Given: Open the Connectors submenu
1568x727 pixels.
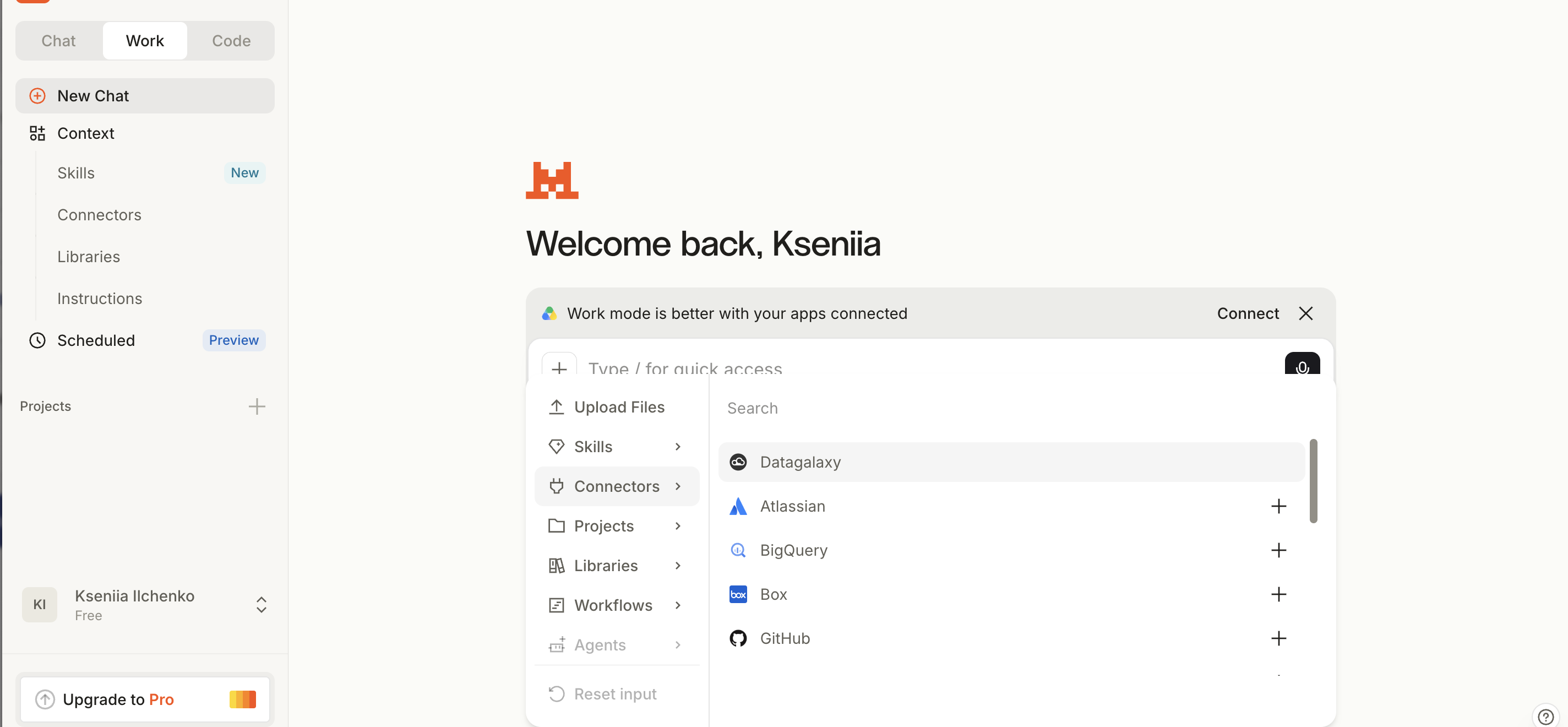Looking at the screenshot, I should (617, 486).
